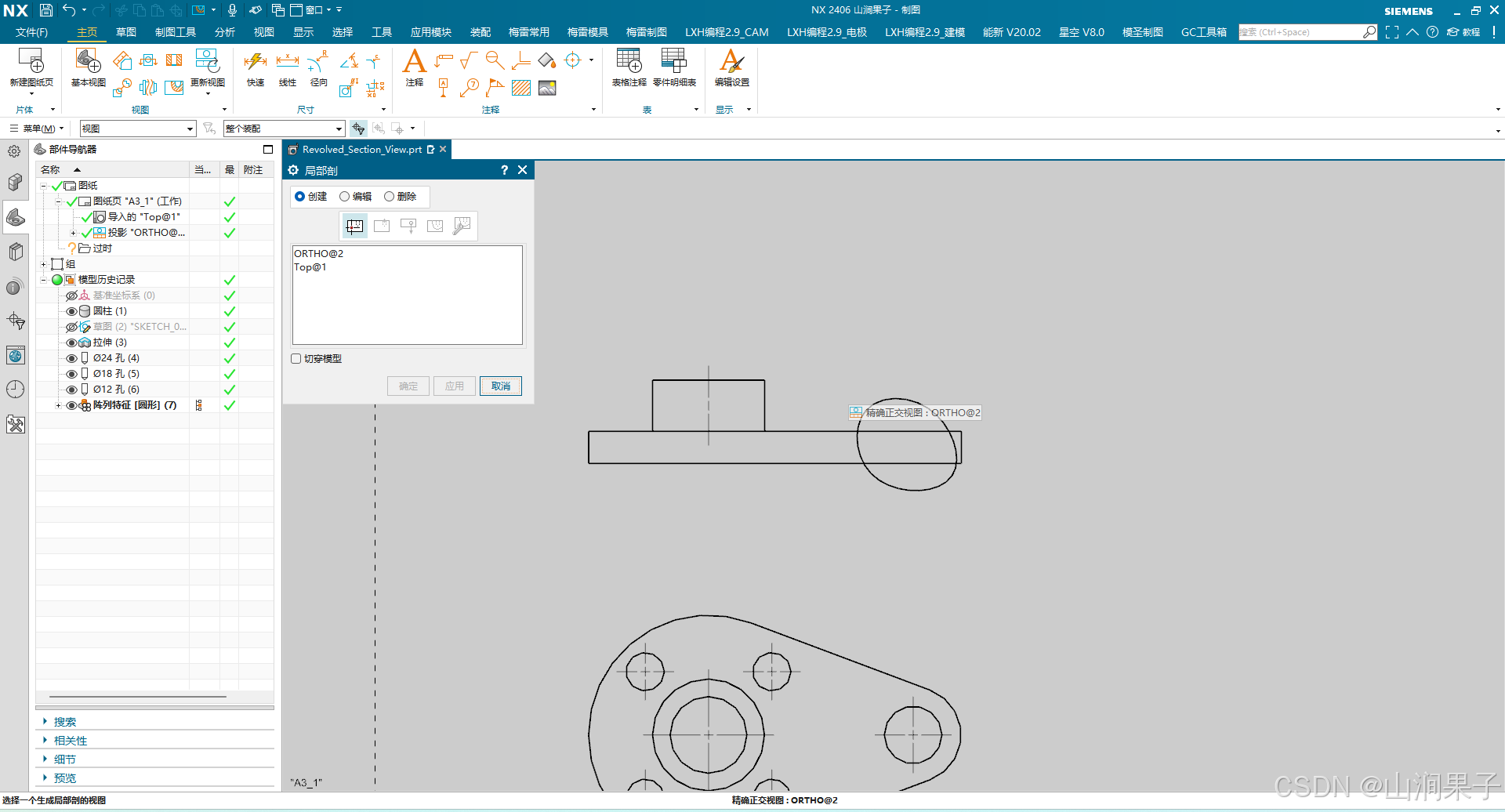Select 拉伸 (3) in the model history
Screen dimensions: 1505x812
click(110, 343)
